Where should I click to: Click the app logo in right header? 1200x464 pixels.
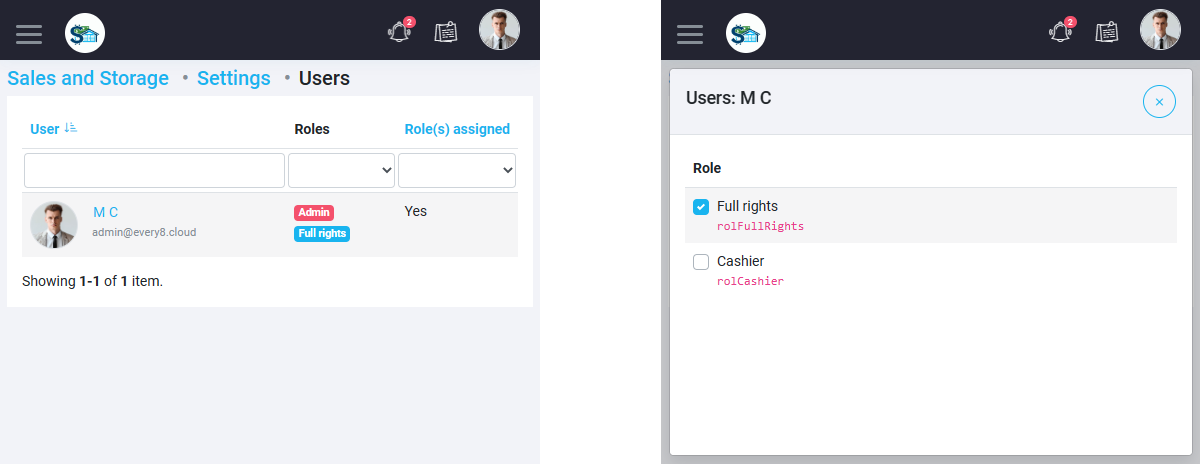[x=746, y=34]
